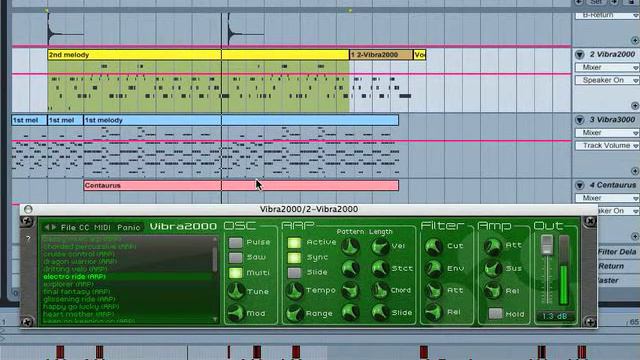Screen dimensions: 640x360
Task: Adjust the Amp Att knob
Action: click(492, 246)
